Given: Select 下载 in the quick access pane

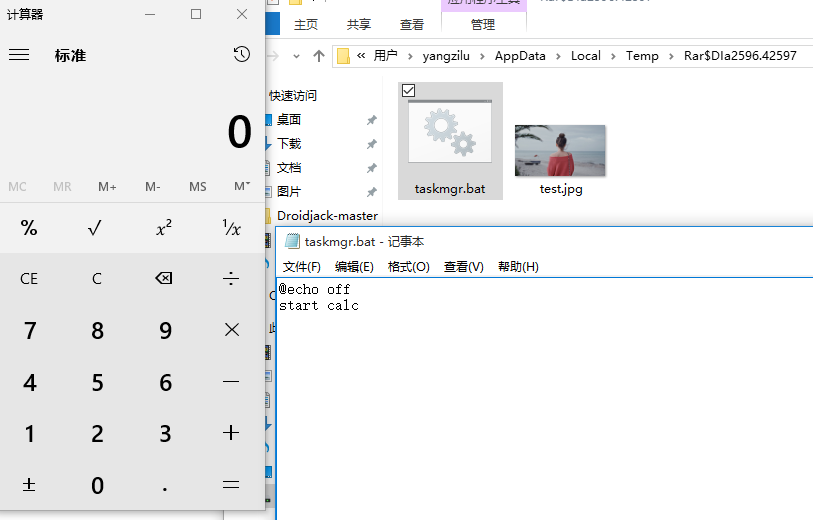Looking at the screenshot, I should pyautogui.click(x=289, y=144).
